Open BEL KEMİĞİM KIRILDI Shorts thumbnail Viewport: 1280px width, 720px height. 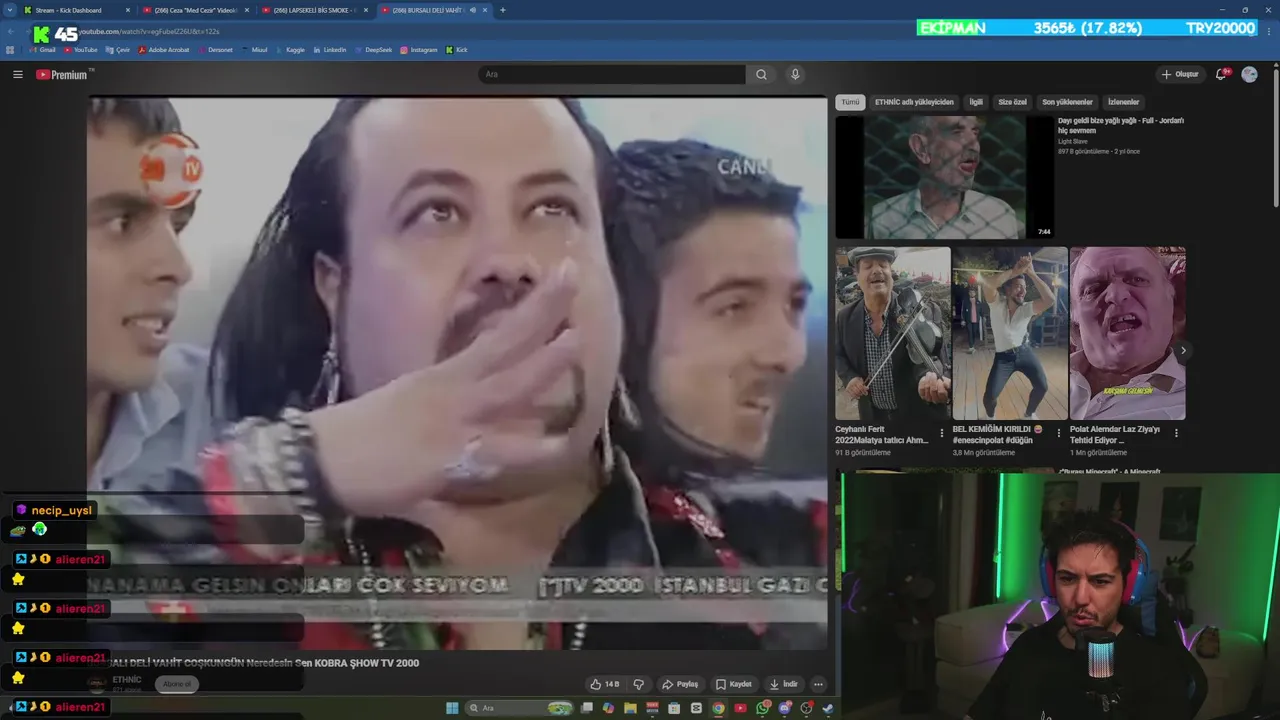1010,333
